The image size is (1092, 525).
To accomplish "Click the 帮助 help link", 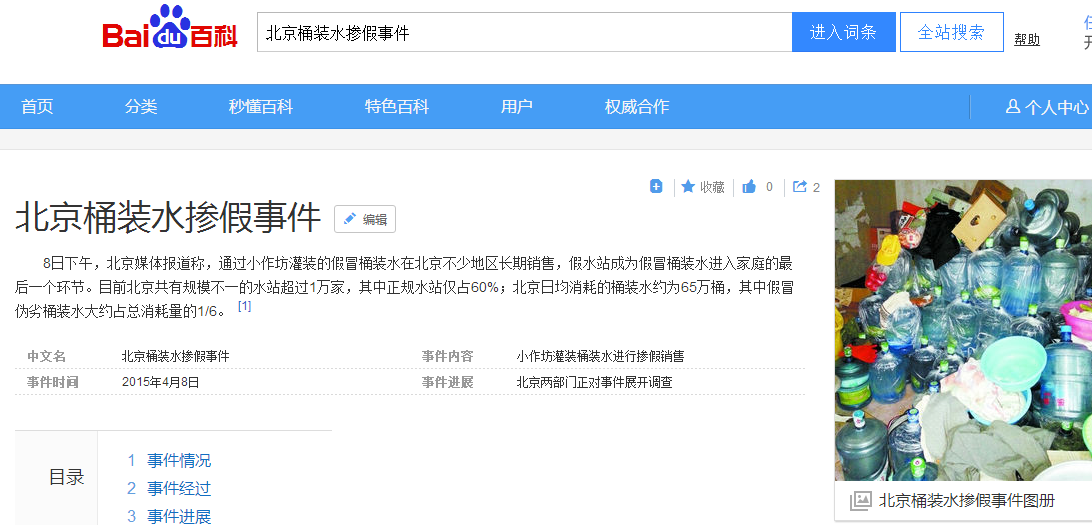I will (x=1027, y=40).
